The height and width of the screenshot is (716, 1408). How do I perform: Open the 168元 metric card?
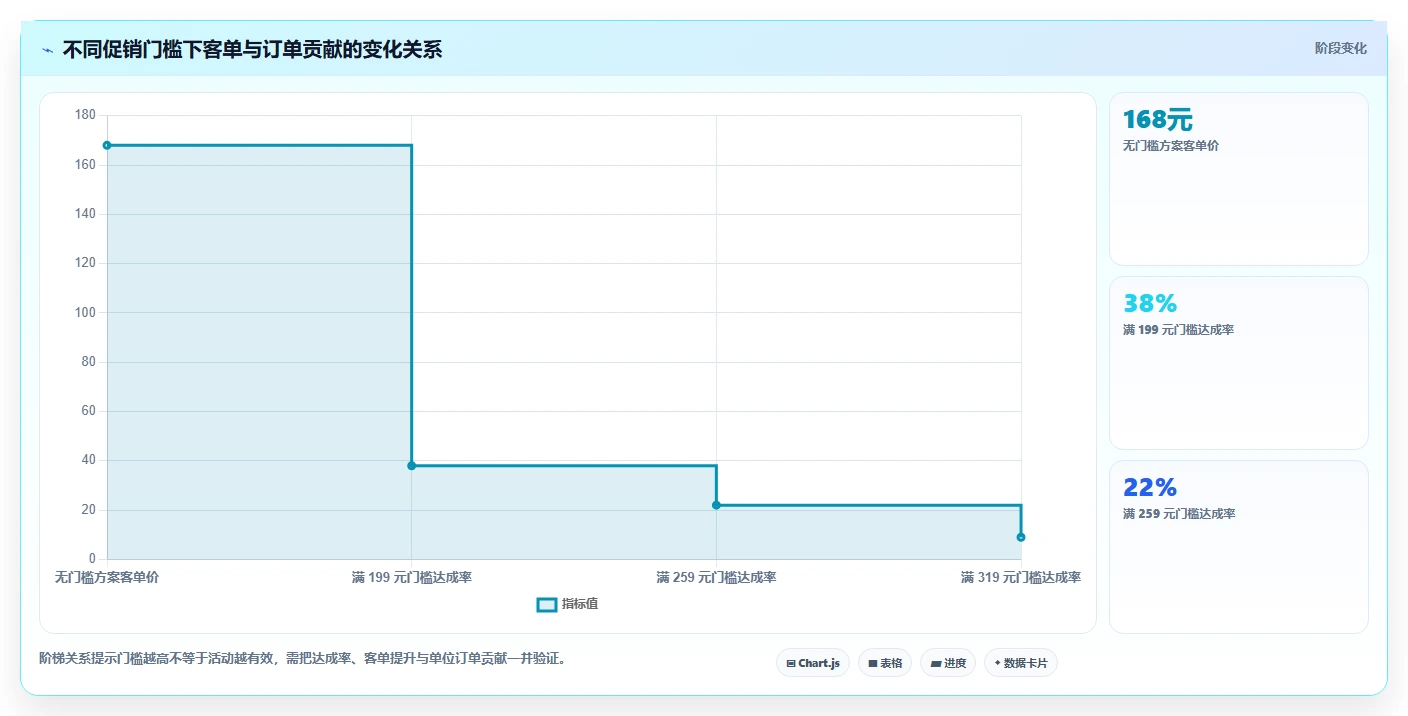[x=1239, y=179]
